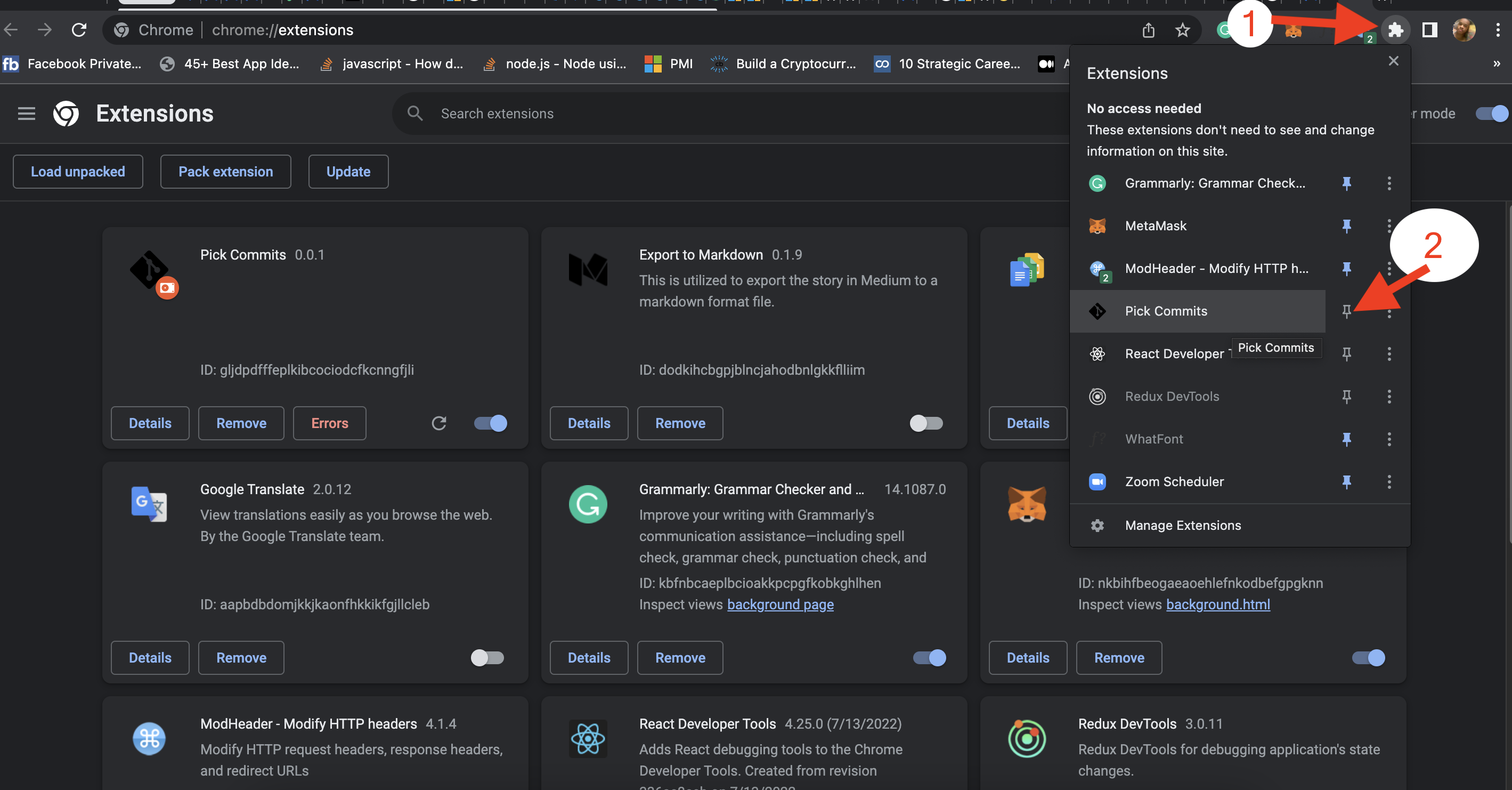This screenshot has height=790, width=1512.
Task: Pin the Pick Commits extension
Action: [1346, 311]
